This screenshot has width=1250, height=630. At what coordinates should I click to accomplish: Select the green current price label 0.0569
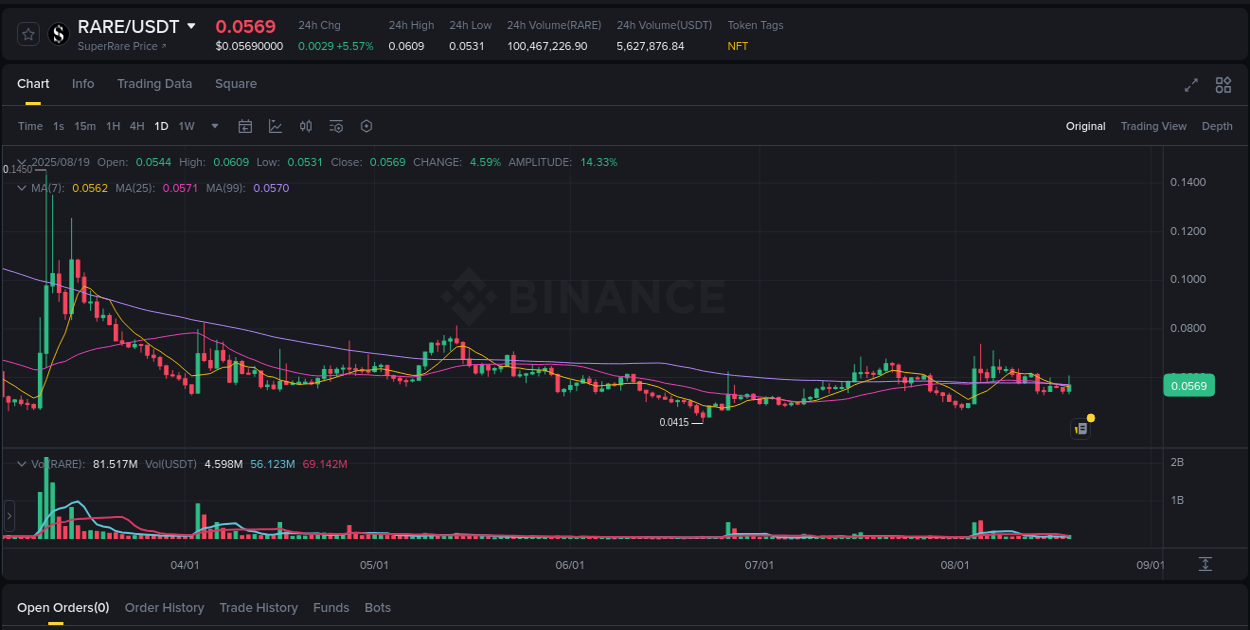coord(1189,385)
